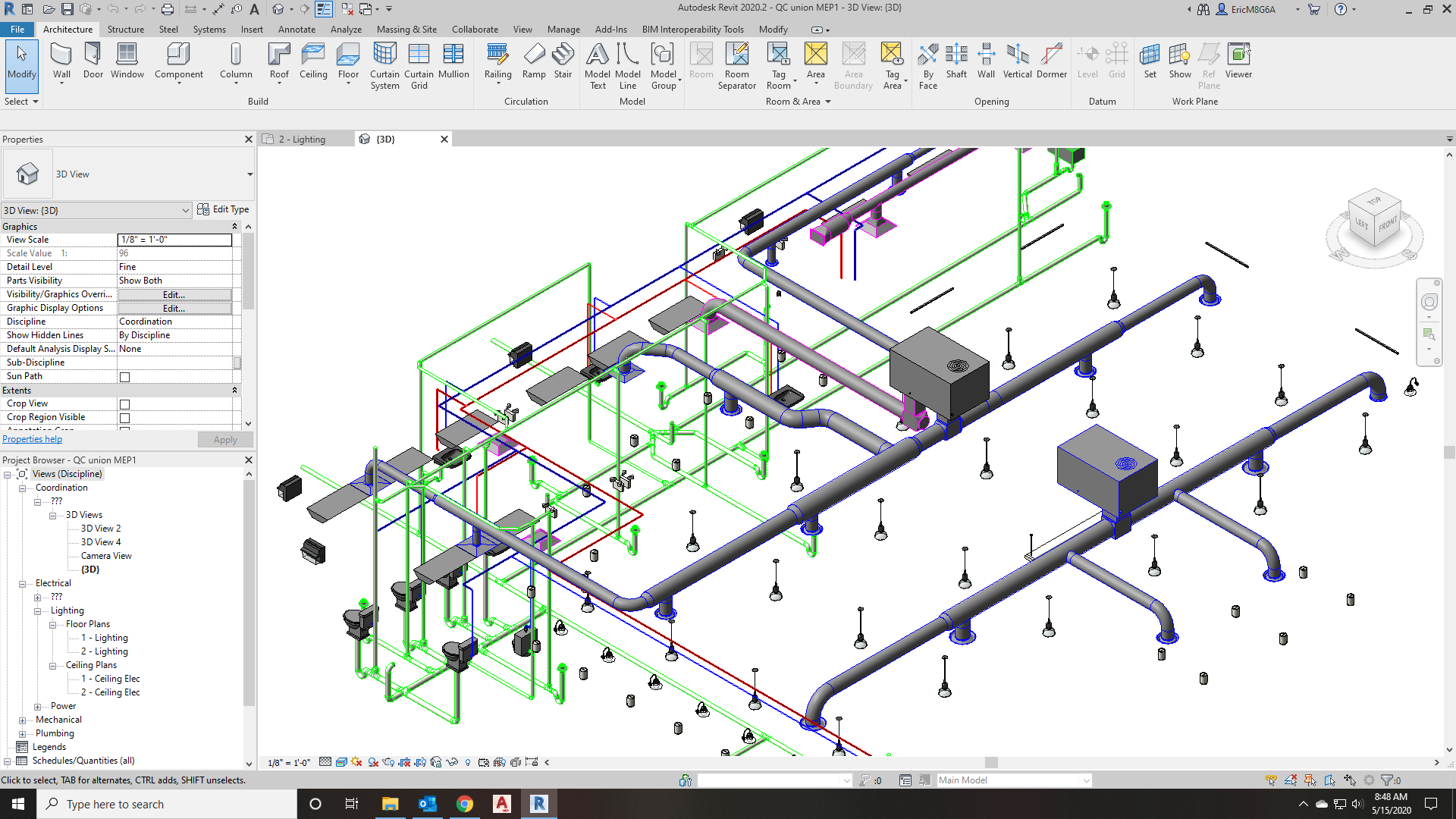Screen dimensions: 1456x819
Task: Click the Edit Type button in Properties
Action: [222, 209]
